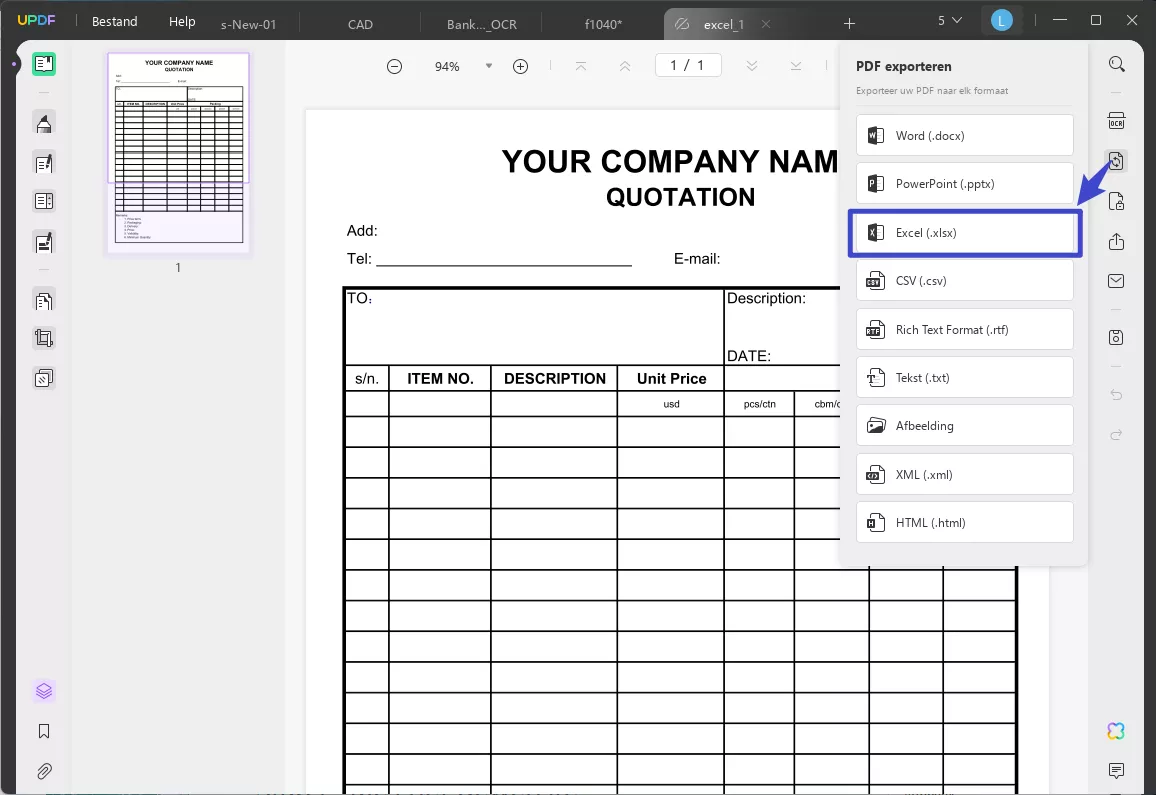Open the Crop Pages tool
The height and width of the screenshot is (795, 1156).
(x=44, y=339)
